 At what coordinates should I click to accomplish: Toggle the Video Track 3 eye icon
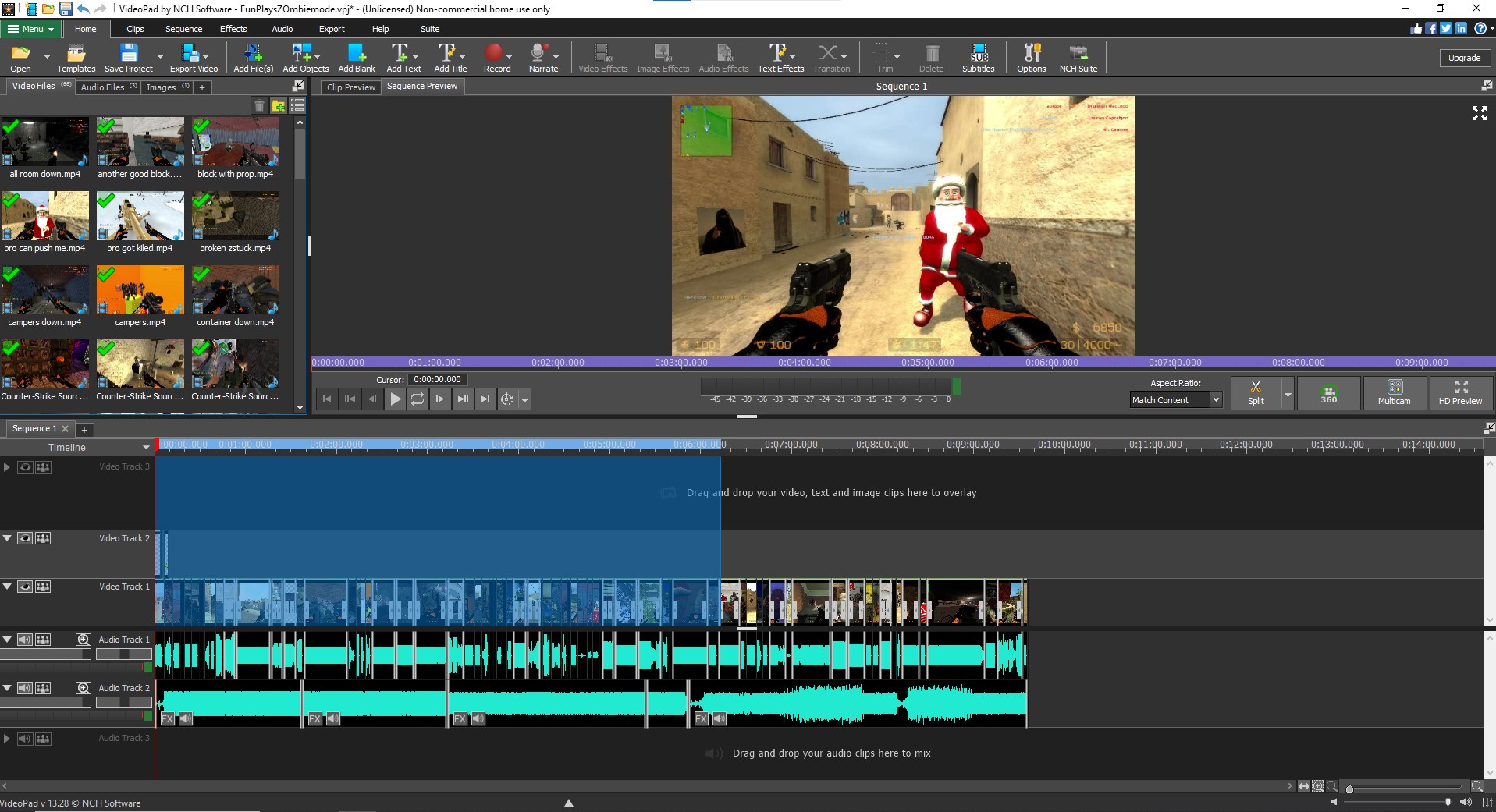(25, 467)
